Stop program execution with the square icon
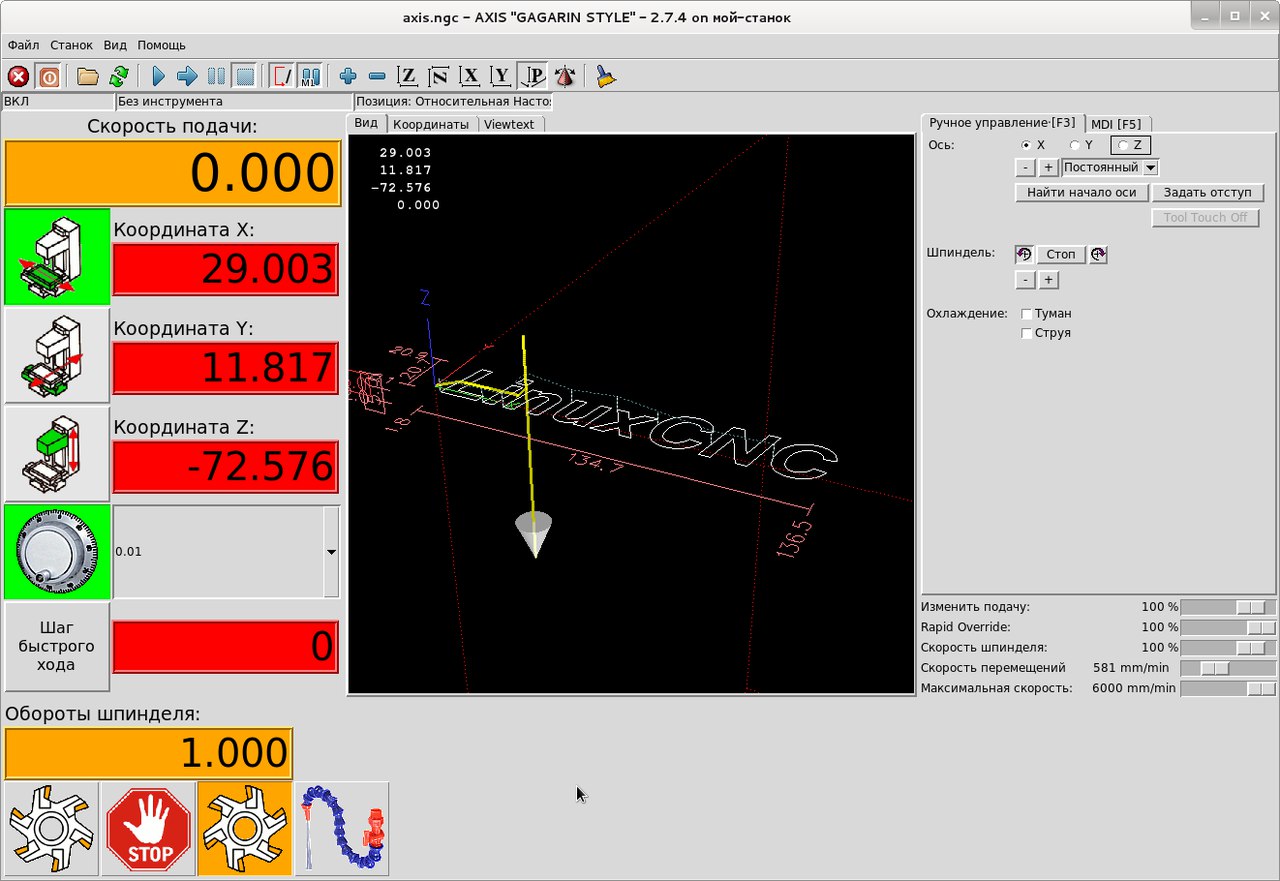This screenshot has height=881, width=1280. click(244, 76)
